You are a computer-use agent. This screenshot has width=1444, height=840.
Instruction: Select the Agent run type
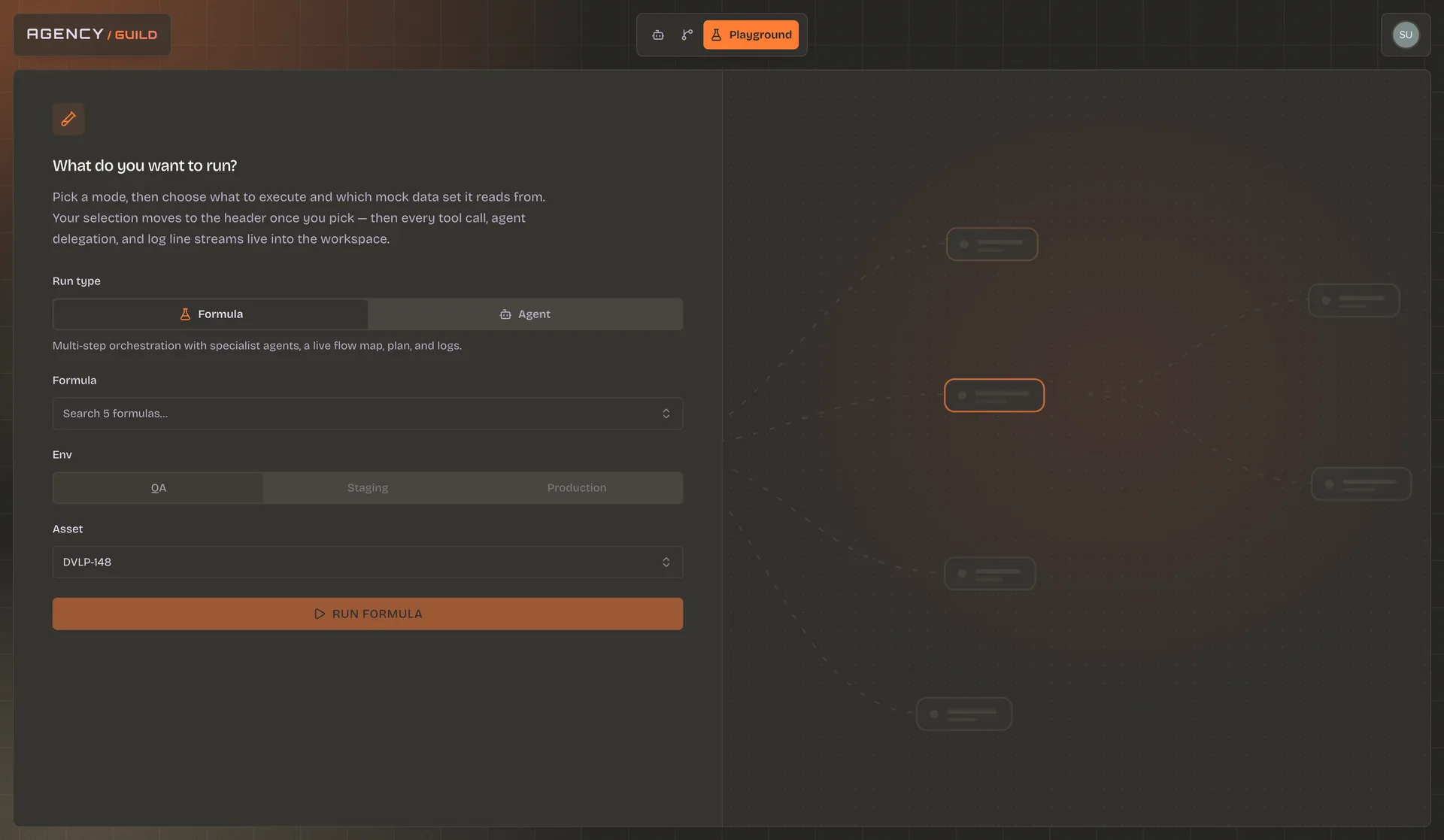coord(525,314)
